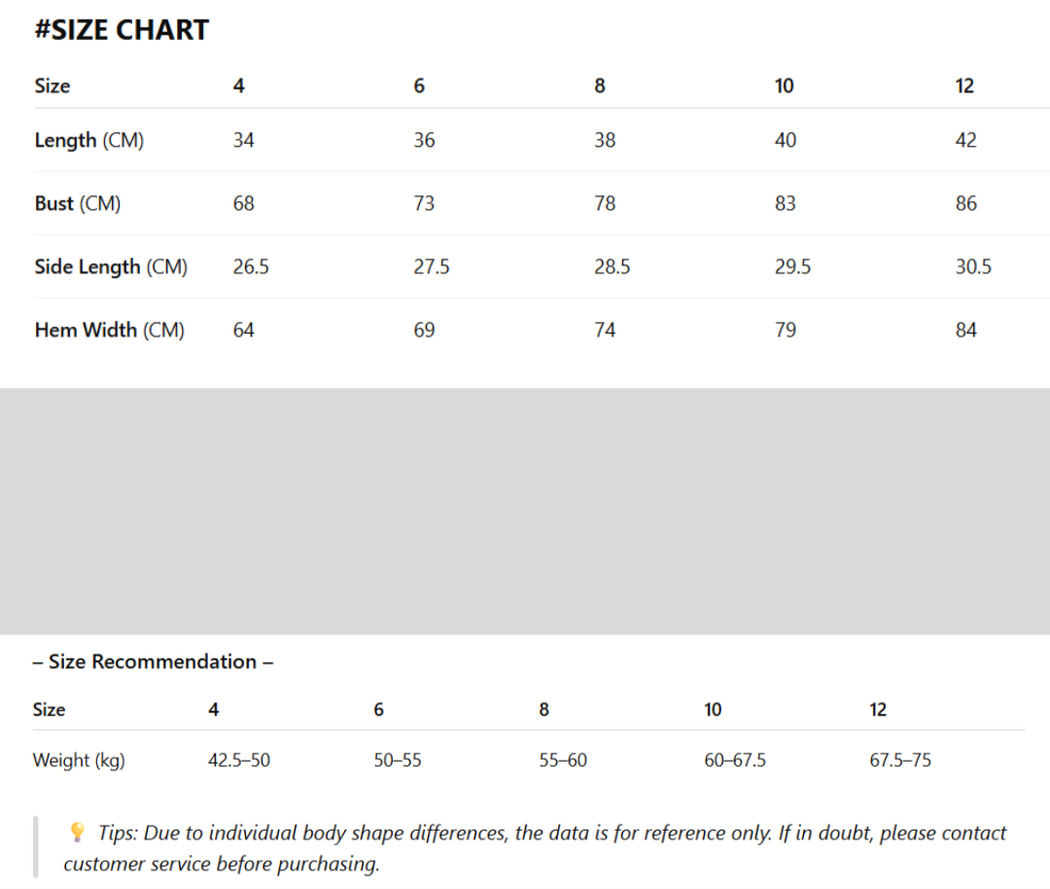Click the bust value 86

click(x=966, y=204)
